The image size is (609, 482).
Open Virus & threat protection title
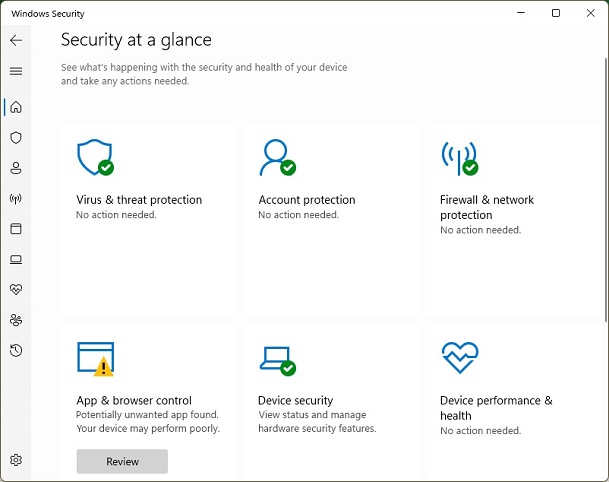pyautogui.click(x=139, y=200)
